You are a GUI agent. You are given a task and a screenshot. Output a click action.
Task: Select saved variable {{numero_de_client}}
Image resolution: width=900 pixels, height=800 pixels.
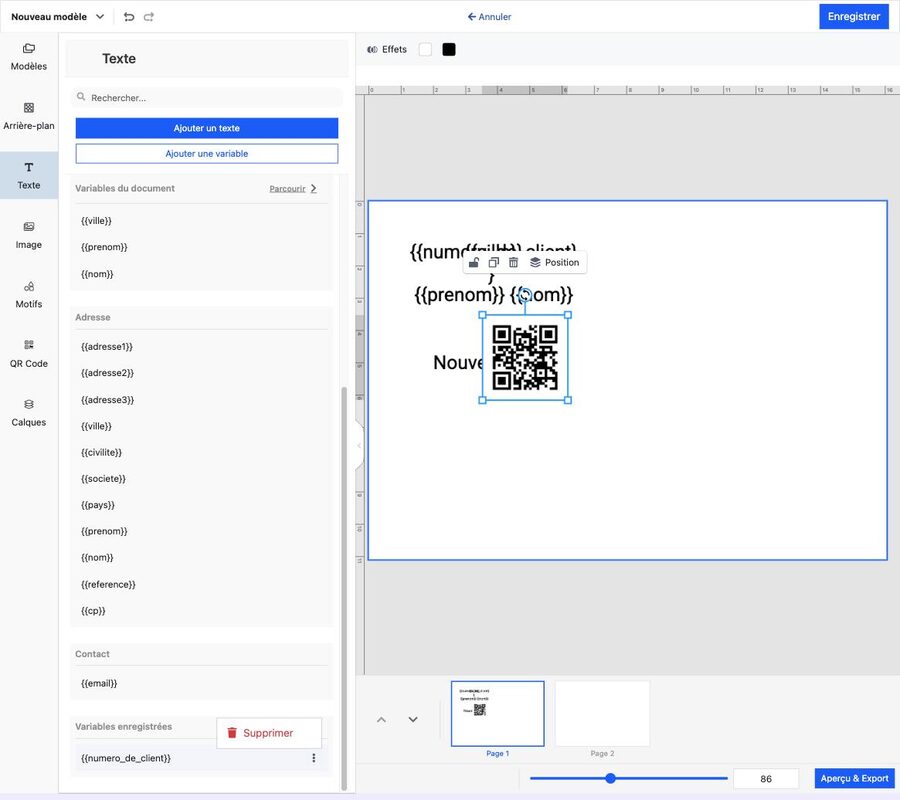coord(126,758)
